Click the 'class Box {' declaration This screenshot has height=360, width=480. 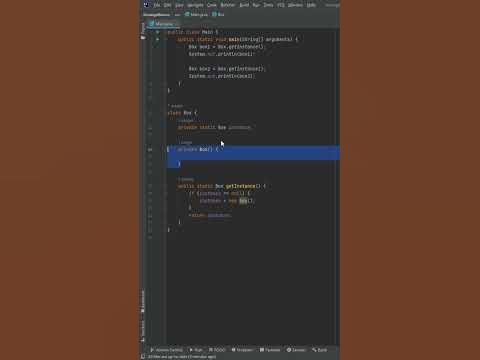coord(182,113)
